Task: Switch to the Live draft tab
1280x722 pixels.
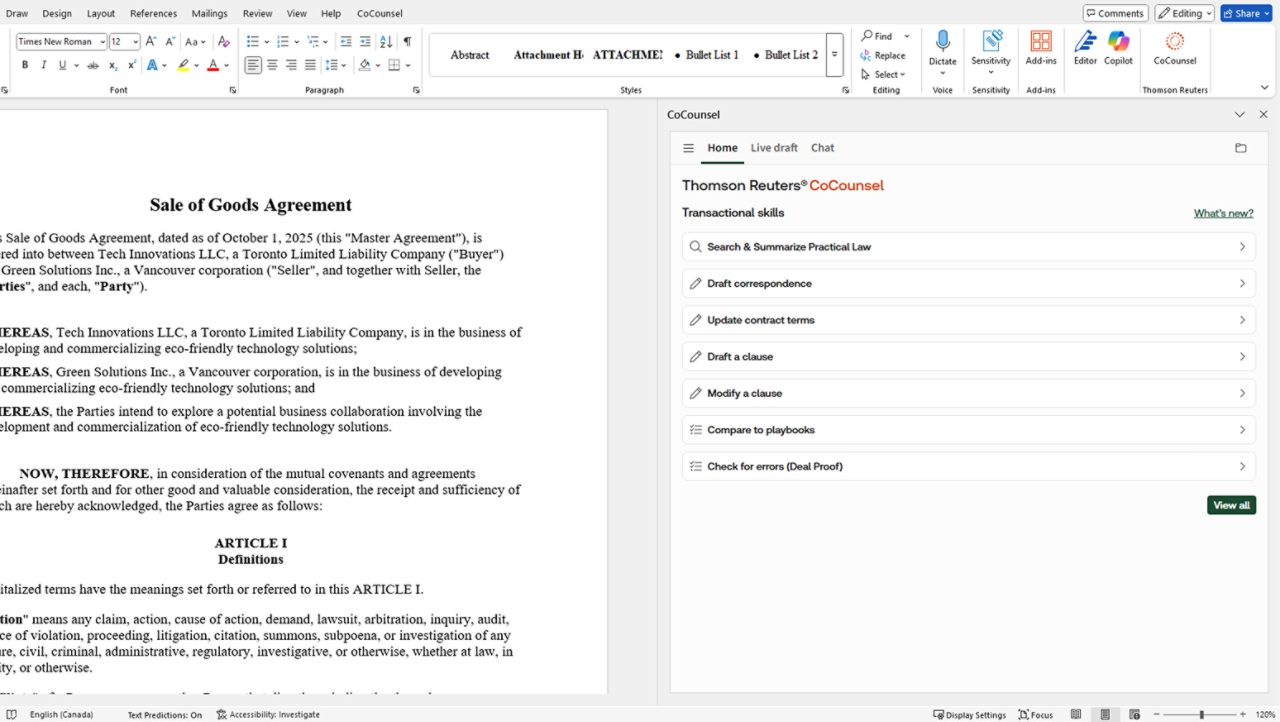Action: point(774,148)
